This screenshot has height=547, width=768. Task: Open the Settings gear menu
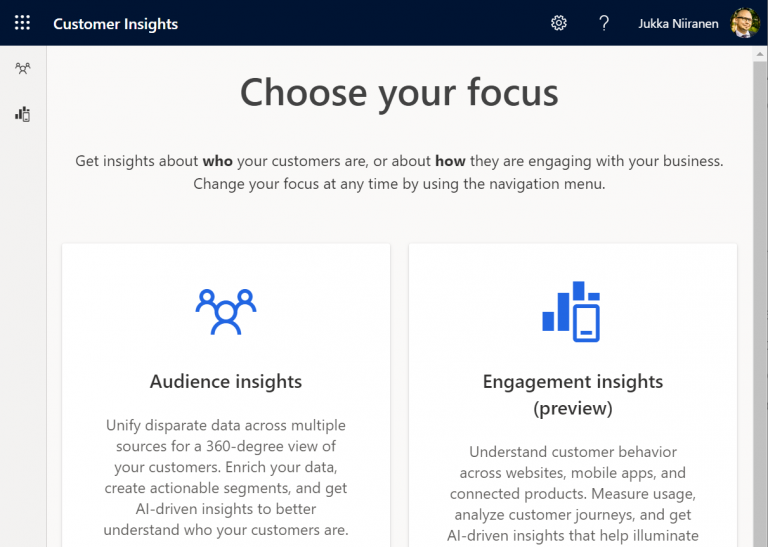(559, 23)
